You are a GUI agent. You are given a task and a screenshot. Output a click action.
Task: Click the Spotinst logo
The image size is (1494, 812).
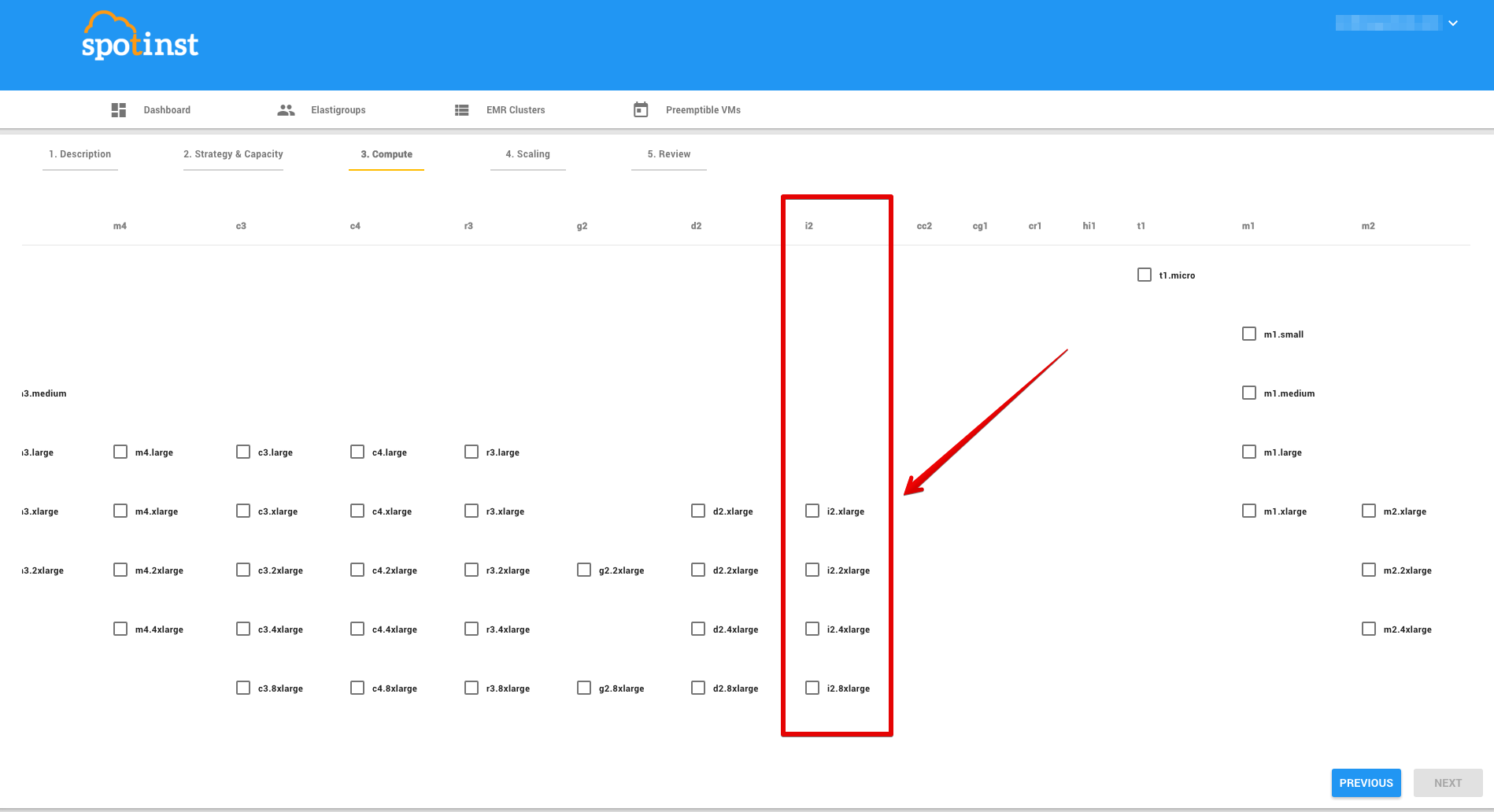point(140,37)
